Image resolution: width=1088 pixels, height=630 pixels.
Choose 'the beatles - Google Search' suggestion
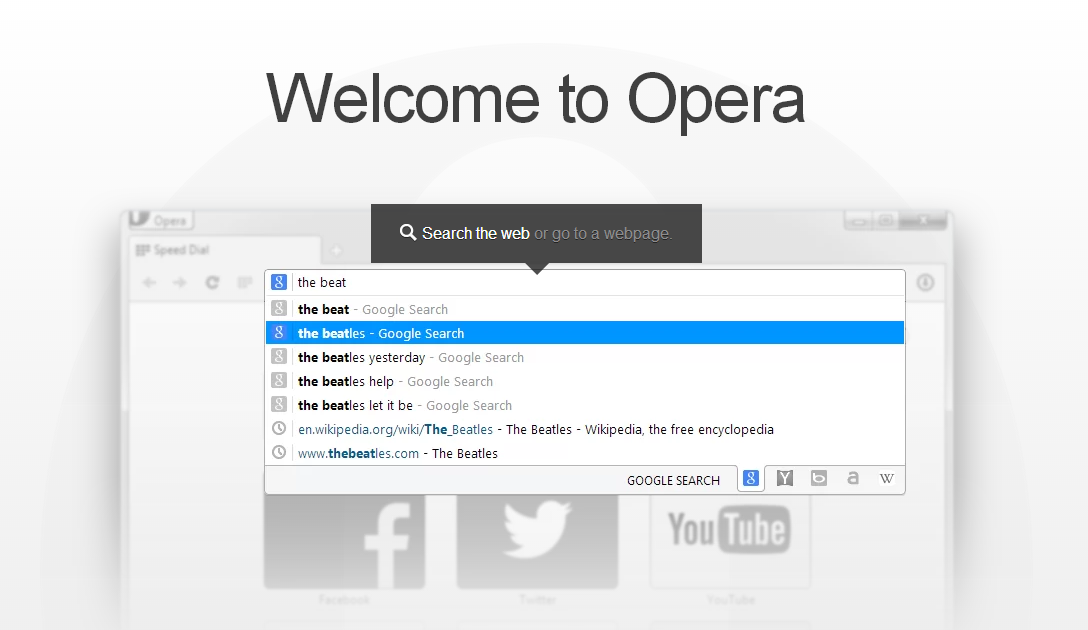point(585,333)
